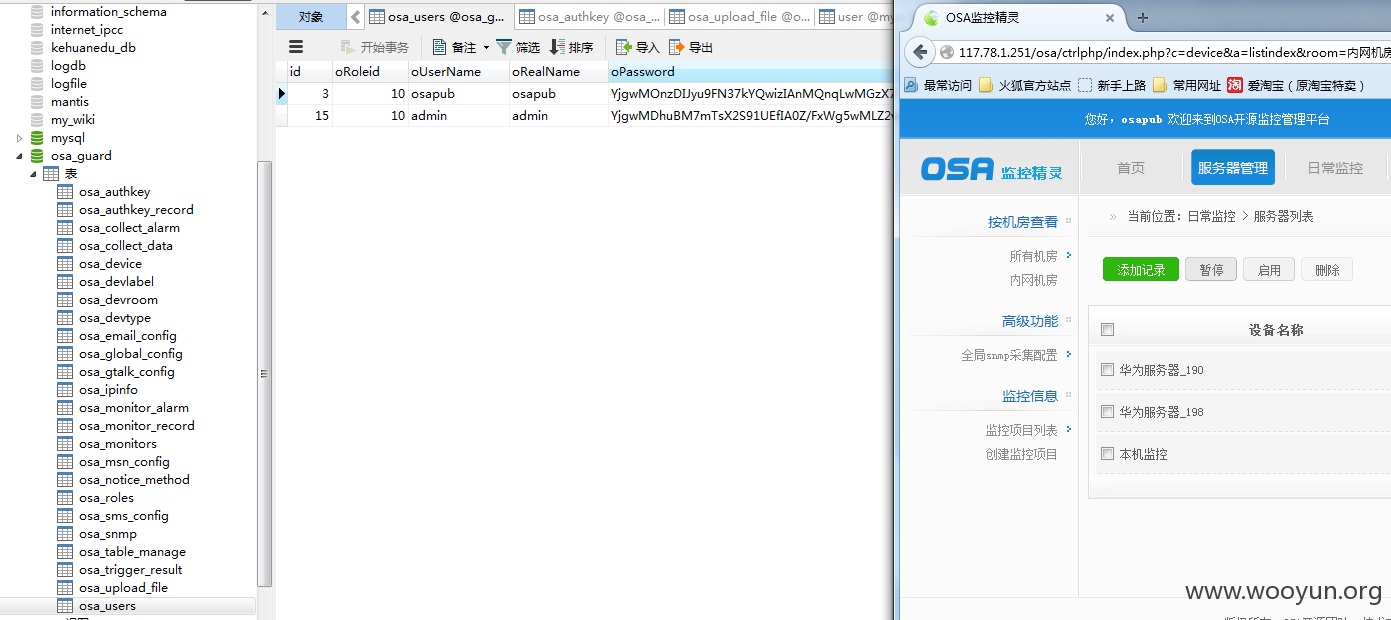1391x620 pixels.
Task: Open the hamburger menu icon above table
Action: tap(296, 47)
